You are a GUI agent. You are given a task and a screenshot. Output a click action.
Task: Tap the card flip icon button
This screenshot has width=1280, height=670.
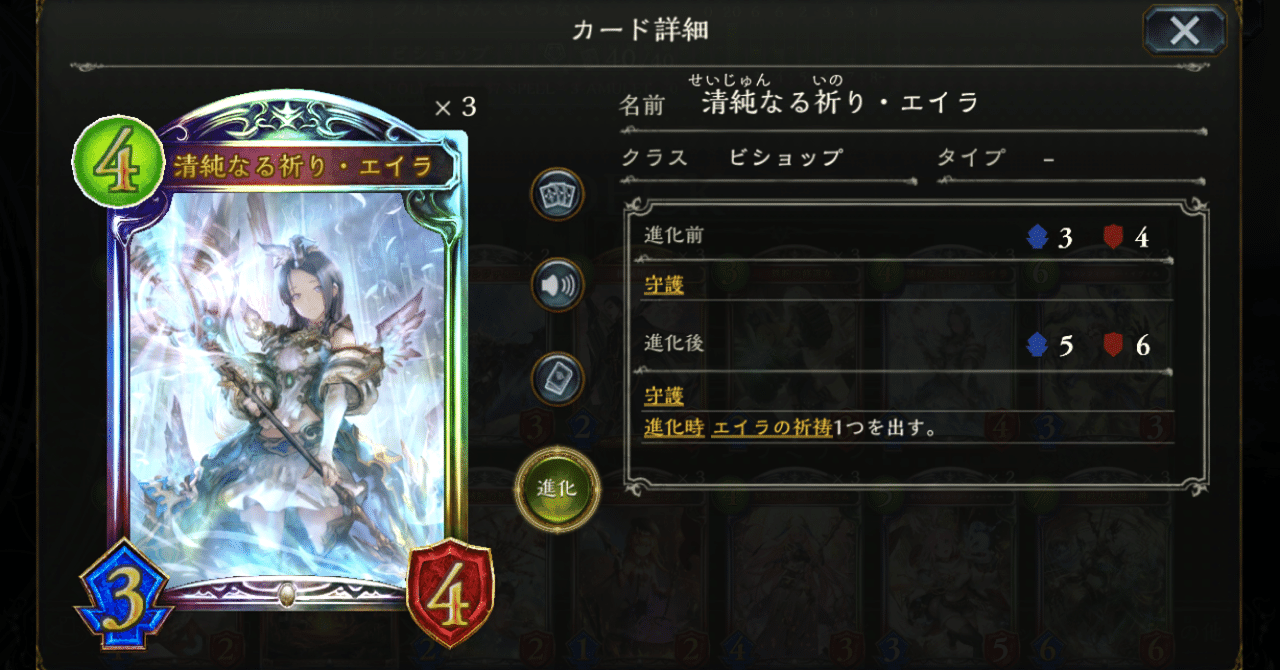[556, 379]
